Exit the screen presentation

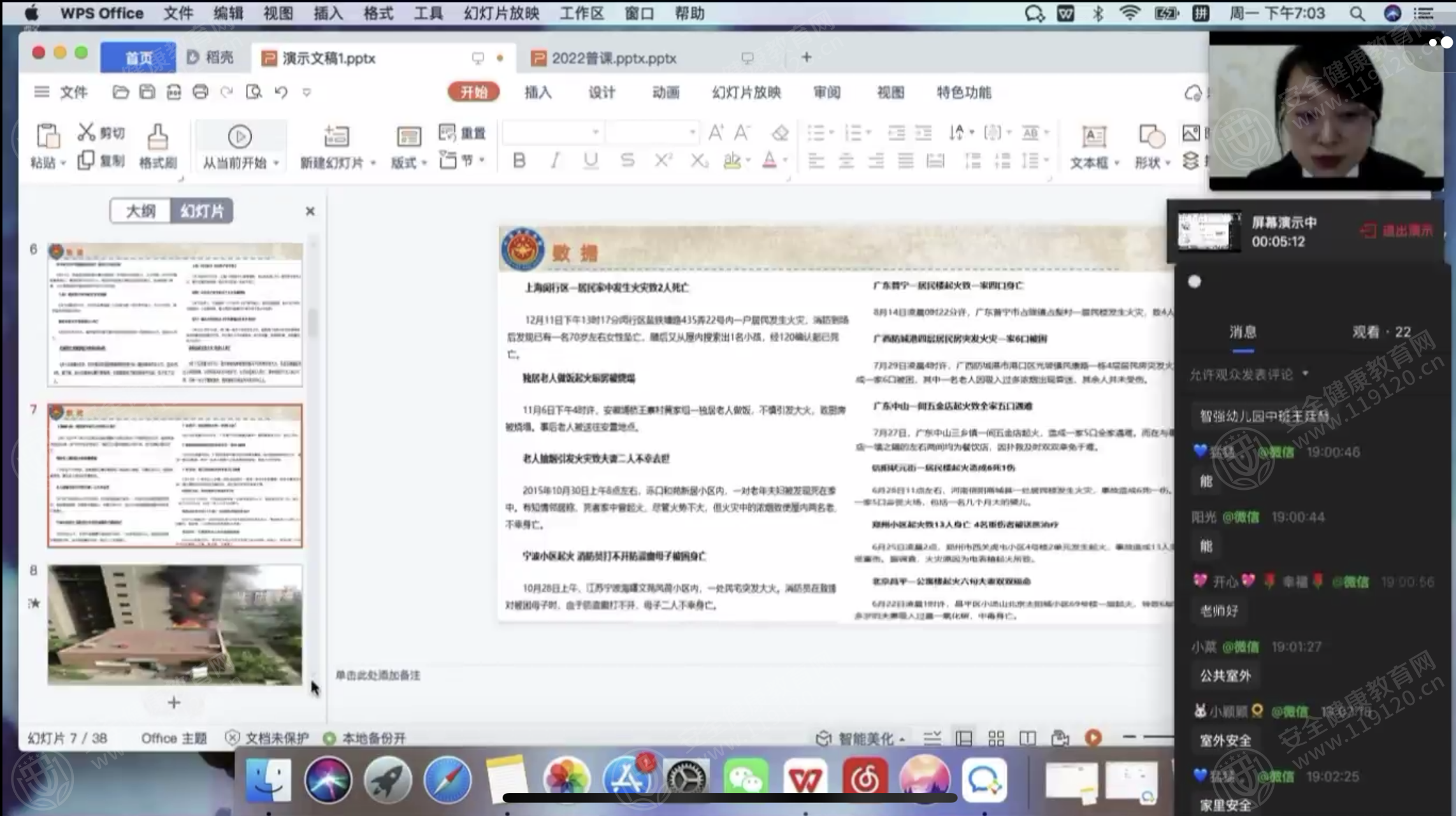pyautogui.click(x=1396, y=231)
